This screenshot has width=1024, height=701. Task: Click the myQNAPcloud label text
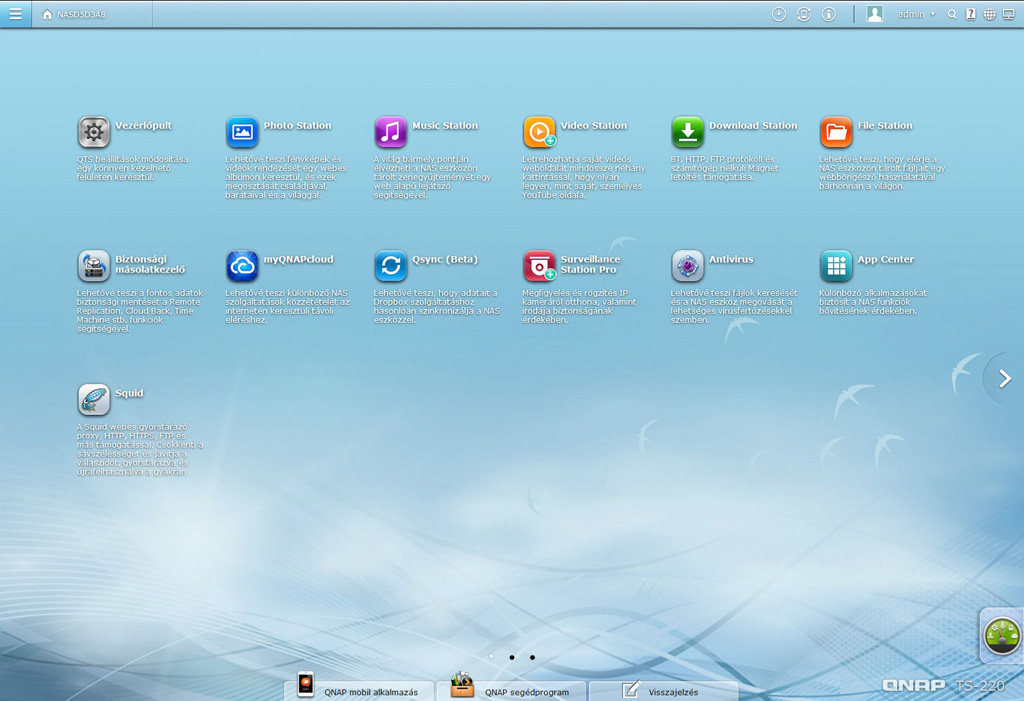click(298, 259)
